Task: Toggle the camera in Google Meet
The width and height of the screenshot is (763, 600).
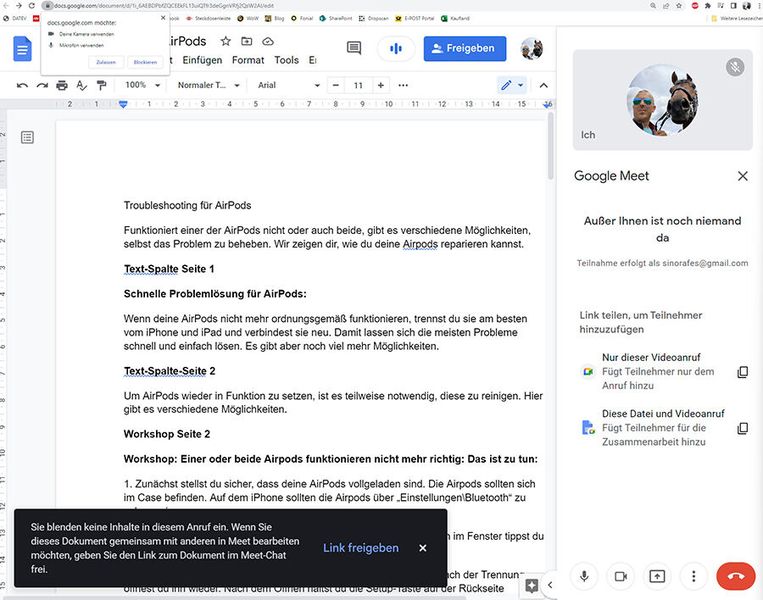Action: point(620,576)
